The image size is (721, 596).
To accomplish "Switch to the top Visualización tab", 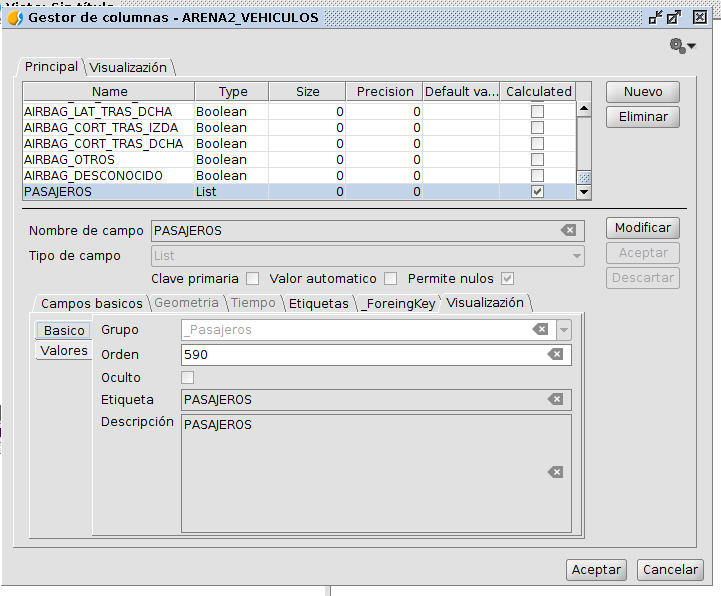I will [x=128, y=68].
